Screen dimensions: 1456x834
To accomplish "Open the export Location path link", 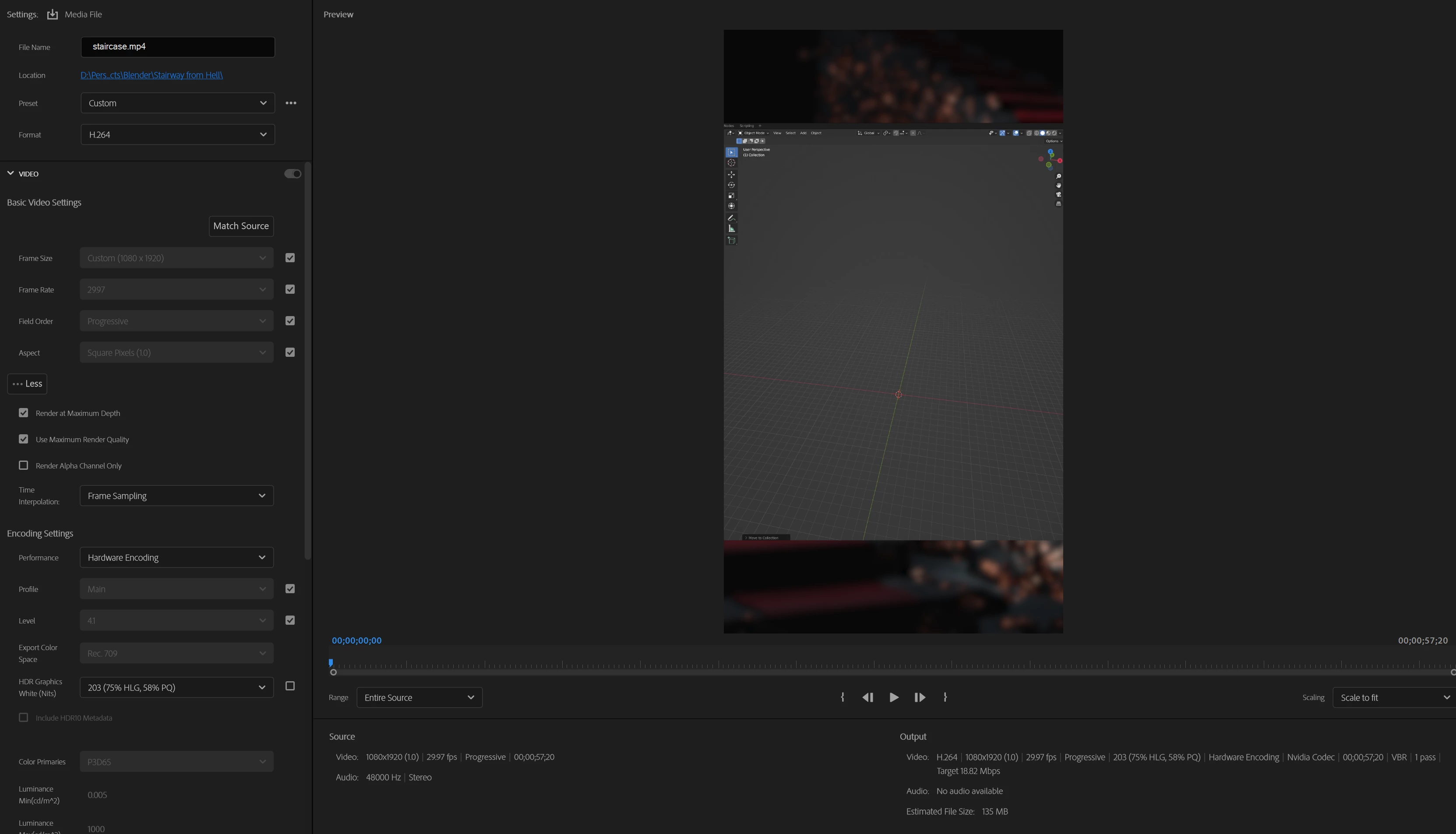I will [151, 75].
